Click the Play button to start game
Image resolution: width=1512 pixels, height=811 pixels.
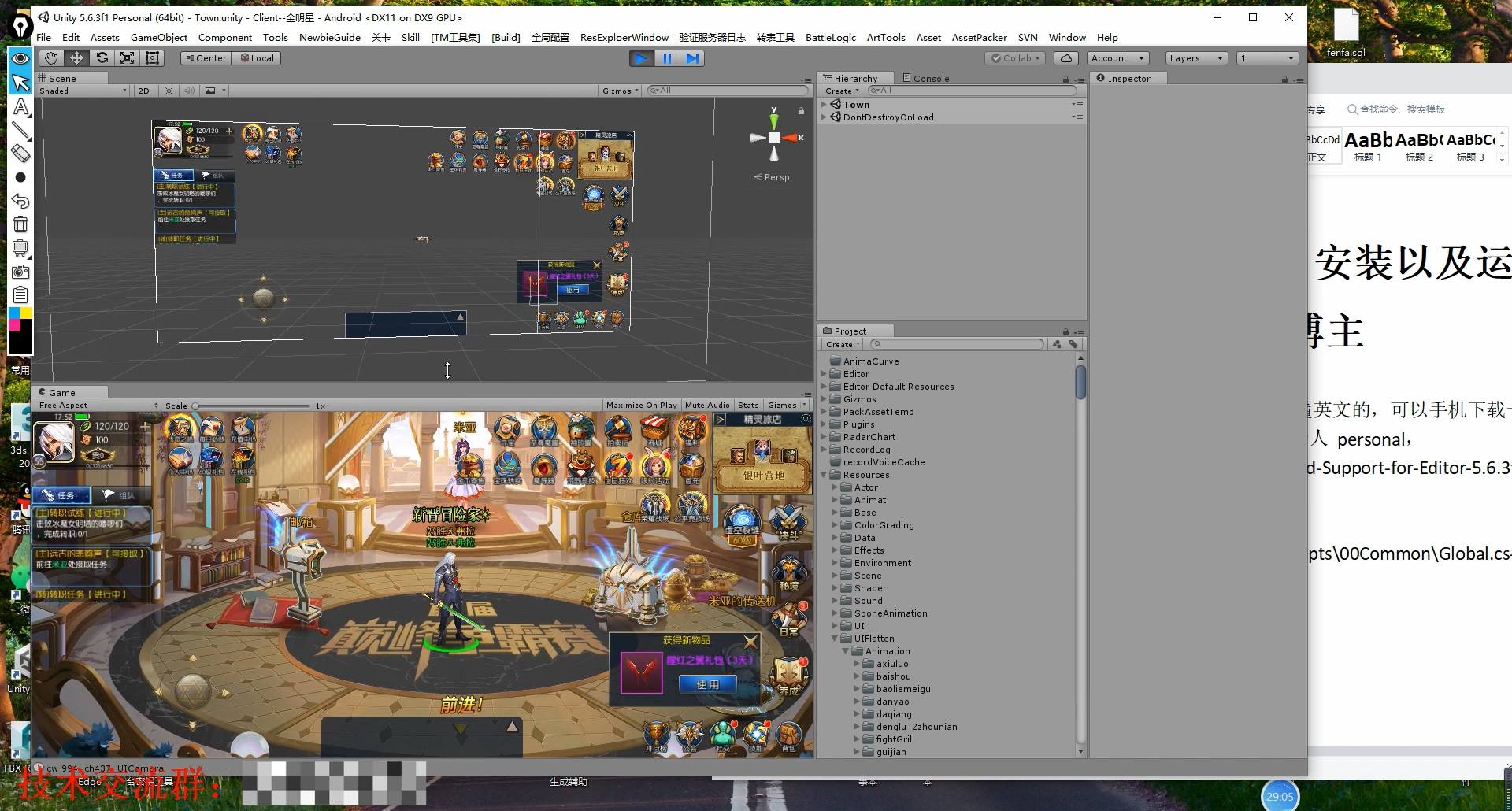point(642,58)
